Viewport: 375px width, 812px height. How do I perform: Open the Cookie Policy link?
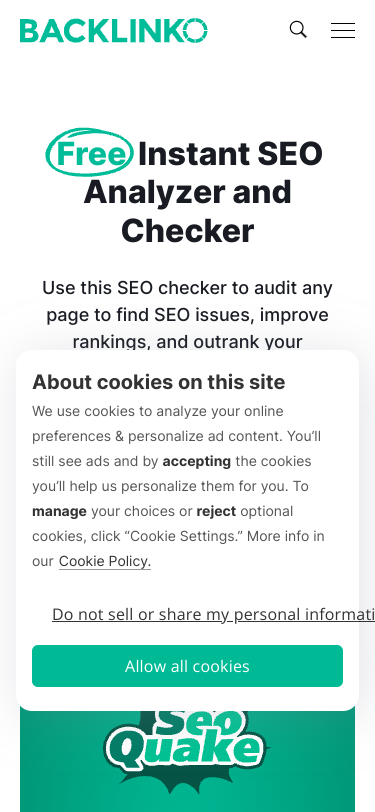coord(105,561)
